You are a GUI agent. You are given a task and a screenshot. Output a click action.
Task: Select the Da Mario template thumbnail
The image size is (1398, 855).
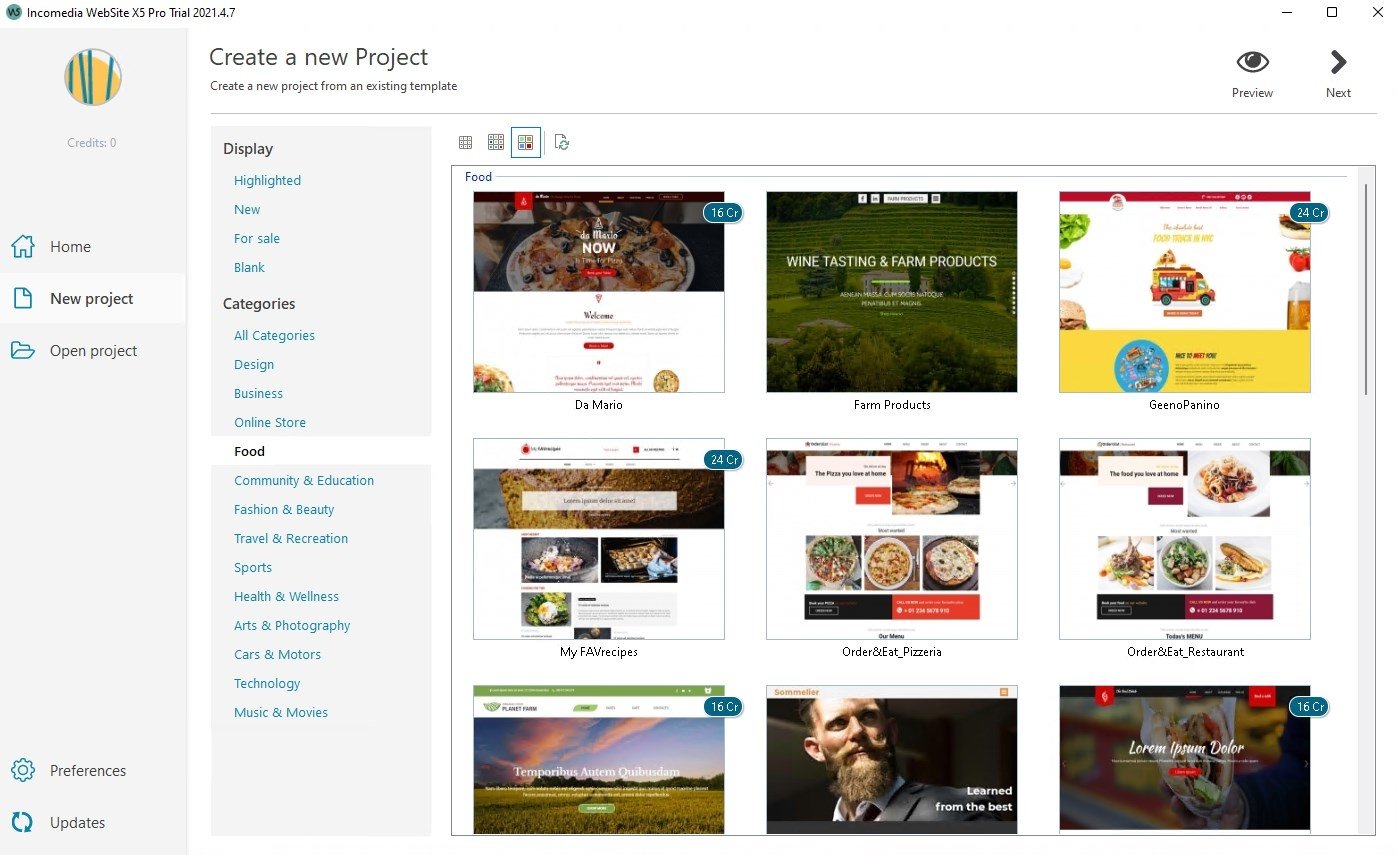click(599, 292)
